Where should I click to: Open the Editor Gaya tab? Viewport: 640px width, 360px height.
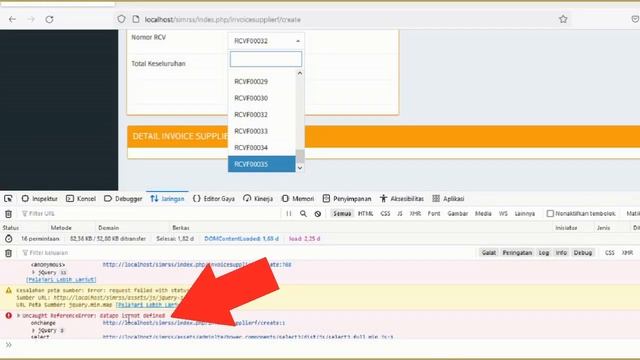214,199
